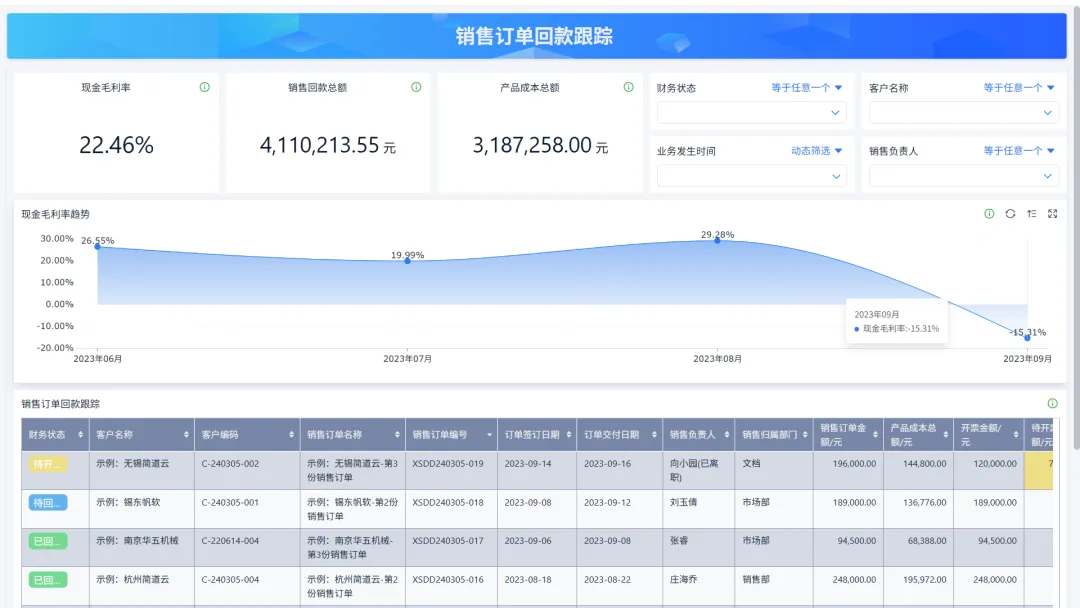Open 业务发生时间 动态筛选 selector
This screenshot has width=1080, height=608.
coord(816,151)
